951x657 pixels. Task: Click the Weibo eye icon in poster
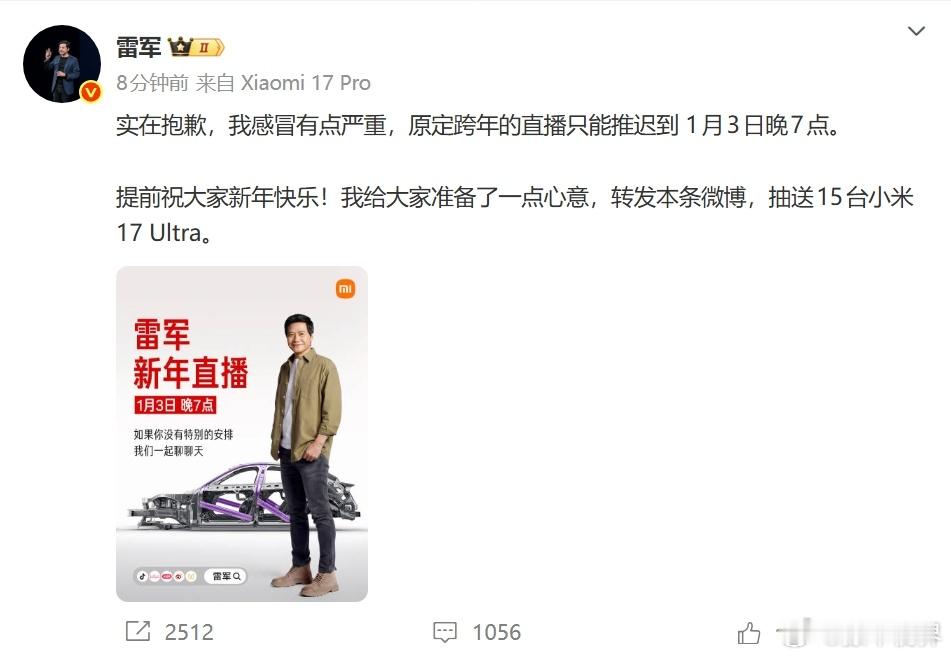point(178,576)
